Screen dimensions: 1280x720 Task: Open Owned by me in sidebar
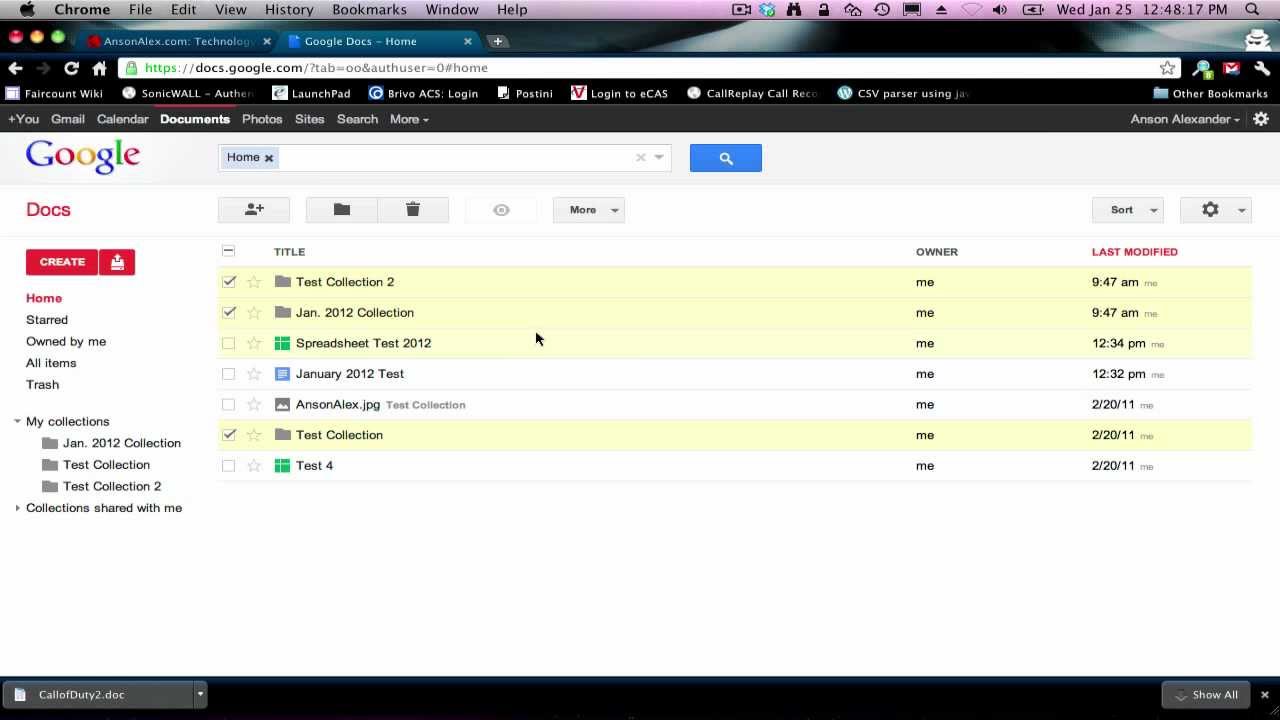tap(66, 342)
